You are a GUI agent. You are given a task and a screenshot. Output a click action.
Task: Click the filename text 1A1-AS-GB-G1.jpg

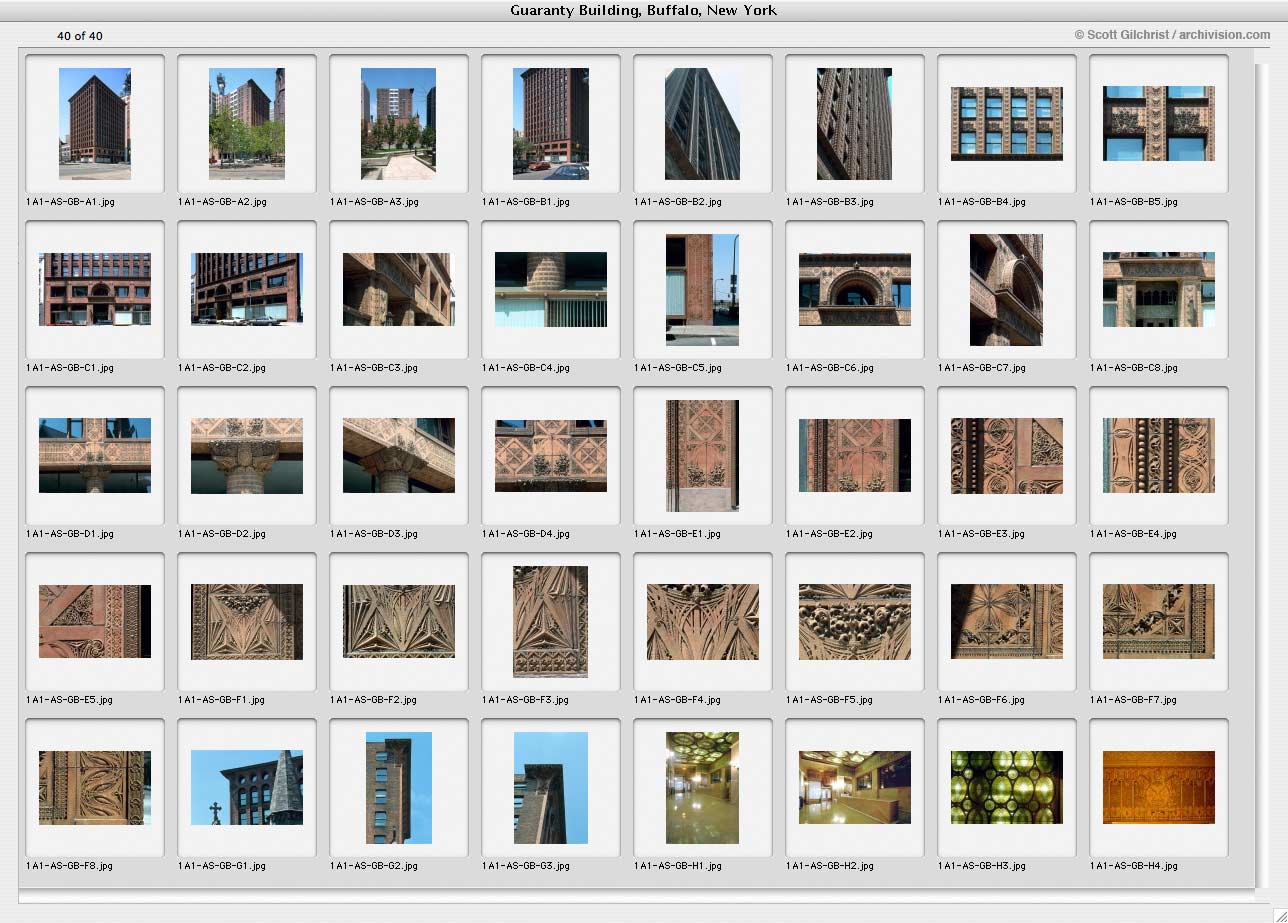[222, 866]
